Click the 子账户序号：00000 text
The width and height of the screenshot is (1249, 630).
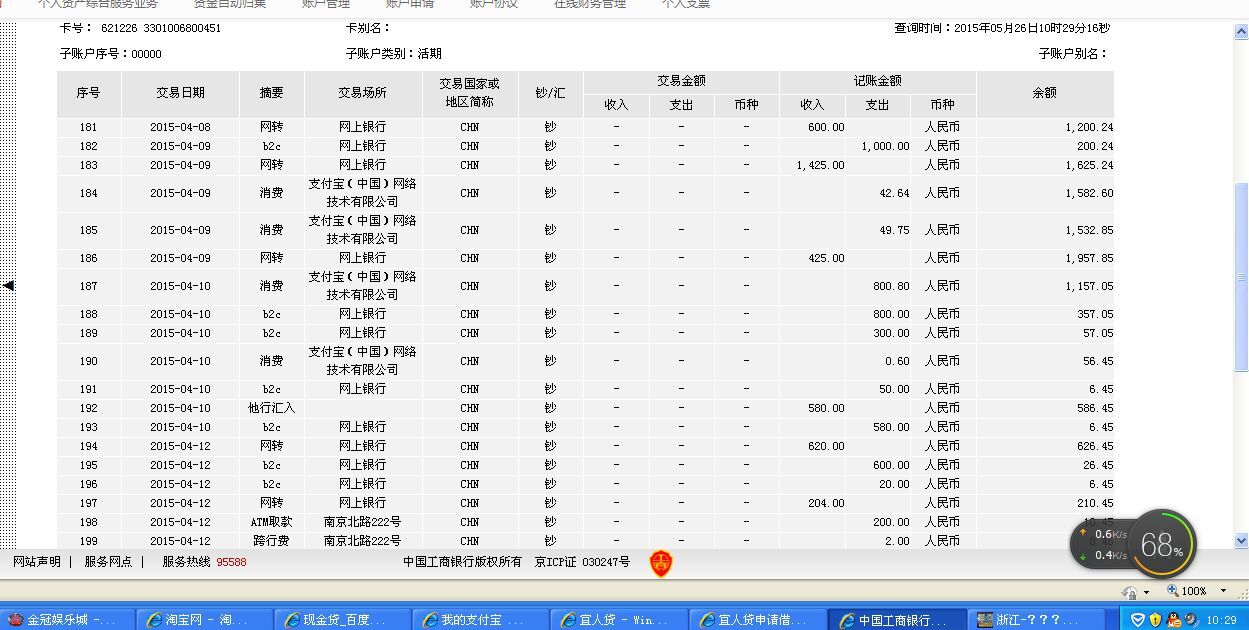[x=110, y=54]
